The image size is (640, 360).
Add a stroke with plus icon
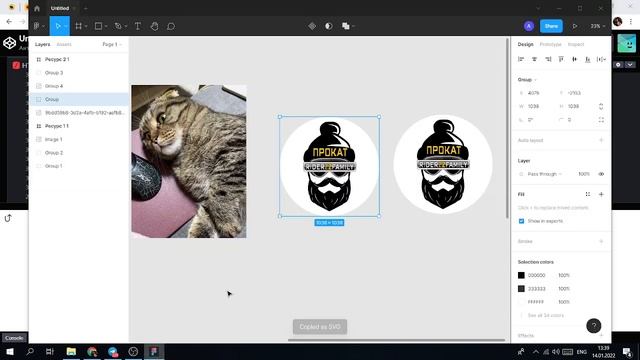pyautogui.click(x=601, y=241)
